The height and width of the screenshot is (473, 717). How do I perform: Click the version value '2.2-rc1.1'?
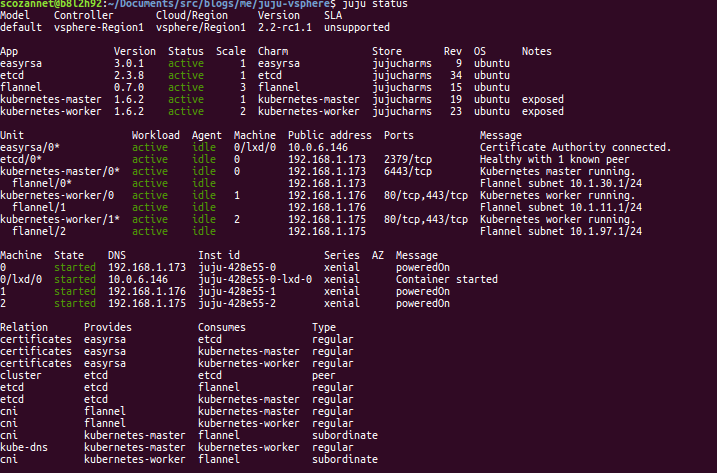pos(283,28)
